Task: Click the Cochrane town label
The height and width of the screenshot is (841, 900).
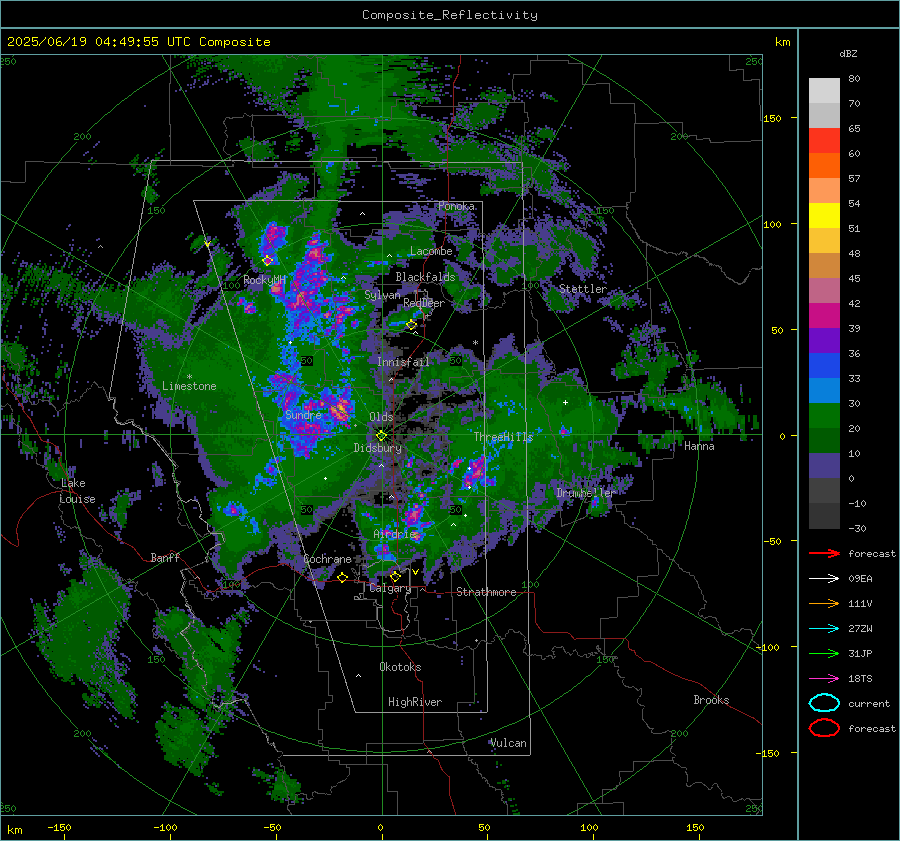Action: pyautogui.click(x=327, y=559)
